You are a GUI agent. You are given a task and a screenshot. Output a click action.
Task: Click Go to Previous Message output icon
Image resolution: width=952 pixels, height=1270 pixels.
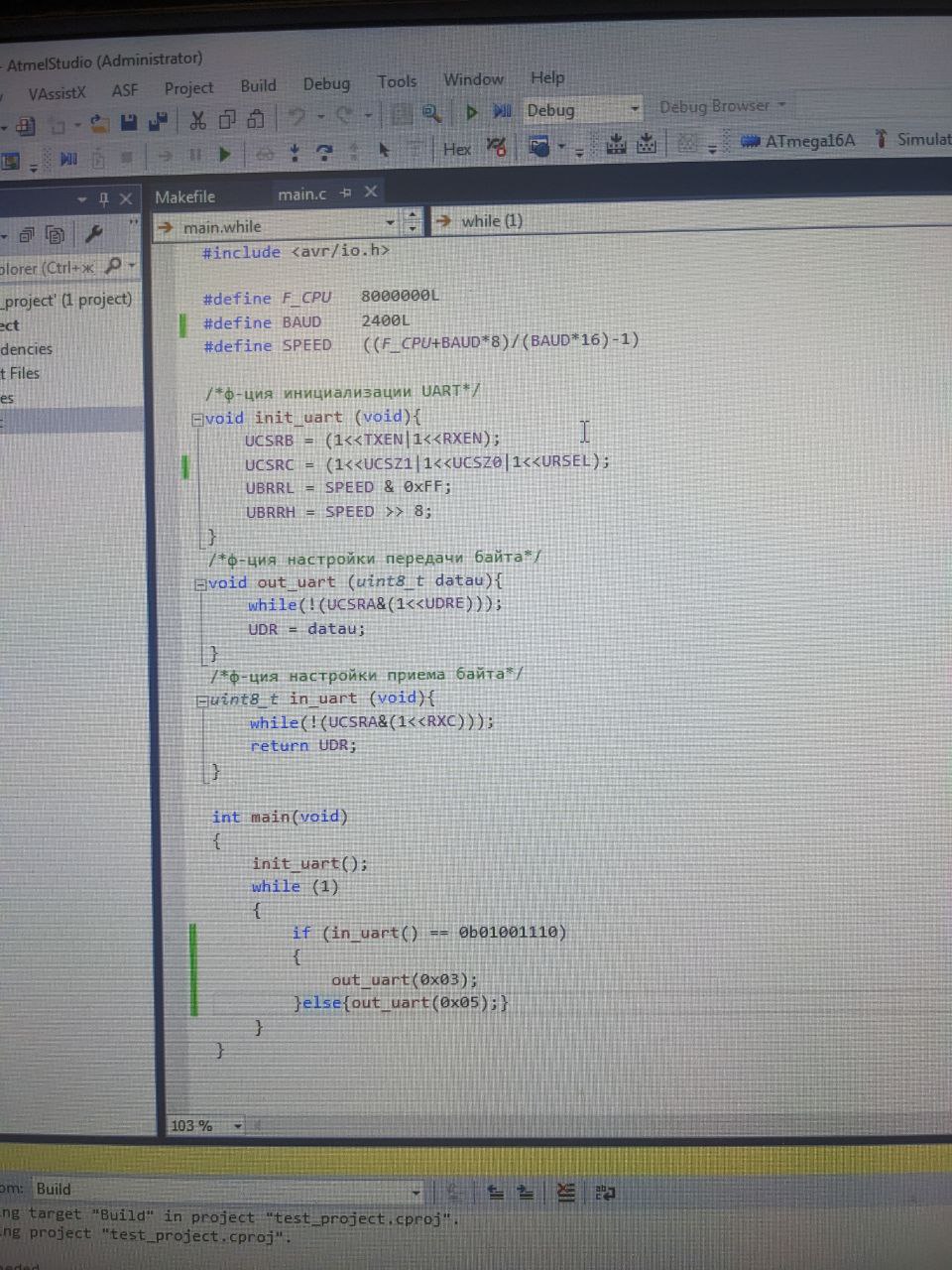(x=496, y=1192)
